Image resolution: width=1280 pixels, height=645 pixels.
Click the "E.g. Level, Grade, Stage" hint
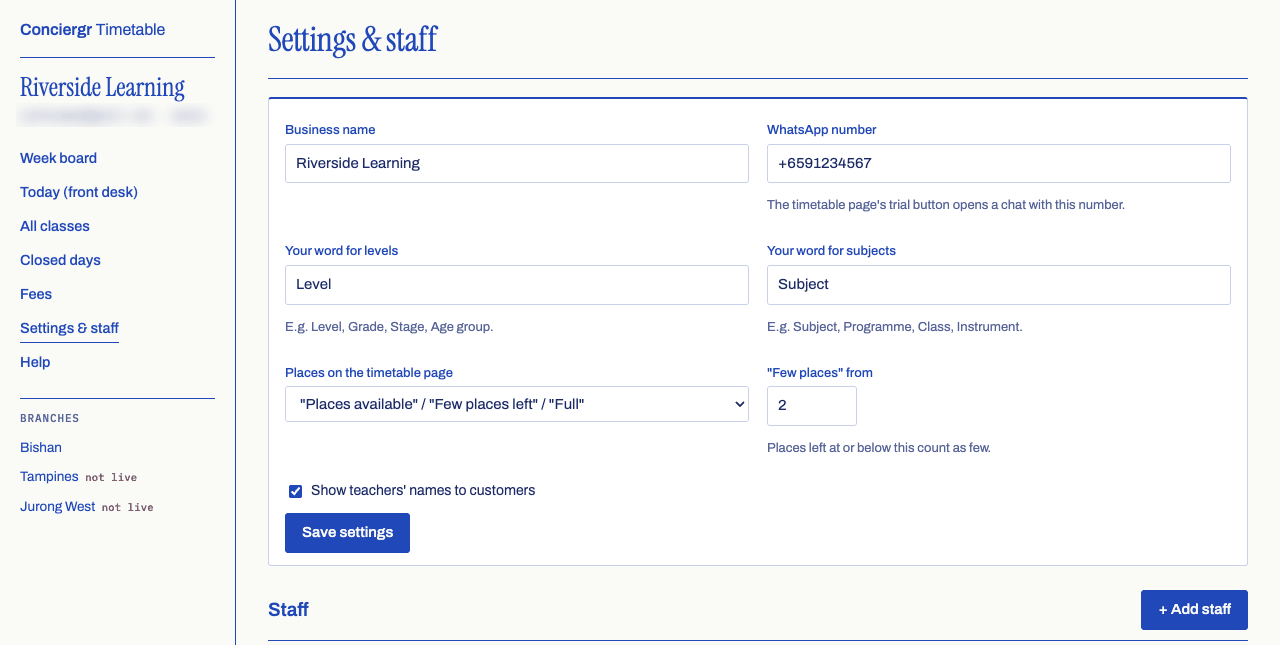(389, 327)
